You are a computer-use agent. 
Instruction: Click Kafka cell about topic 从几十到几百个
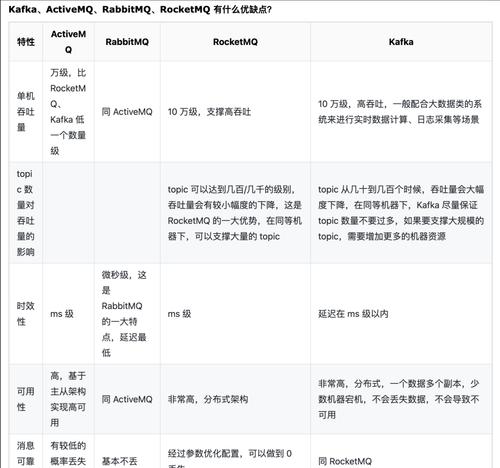401,213
